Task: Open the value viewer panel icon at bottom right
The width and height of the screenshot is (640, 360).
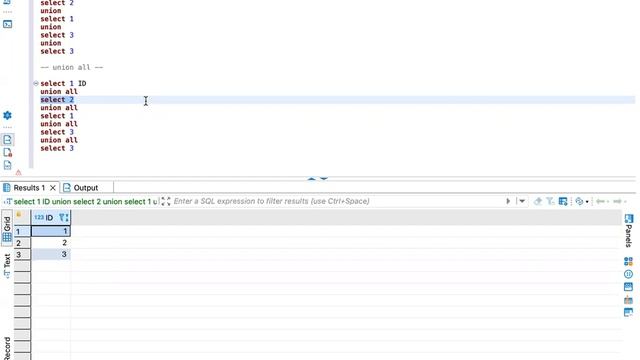Action: click(628, 313)
